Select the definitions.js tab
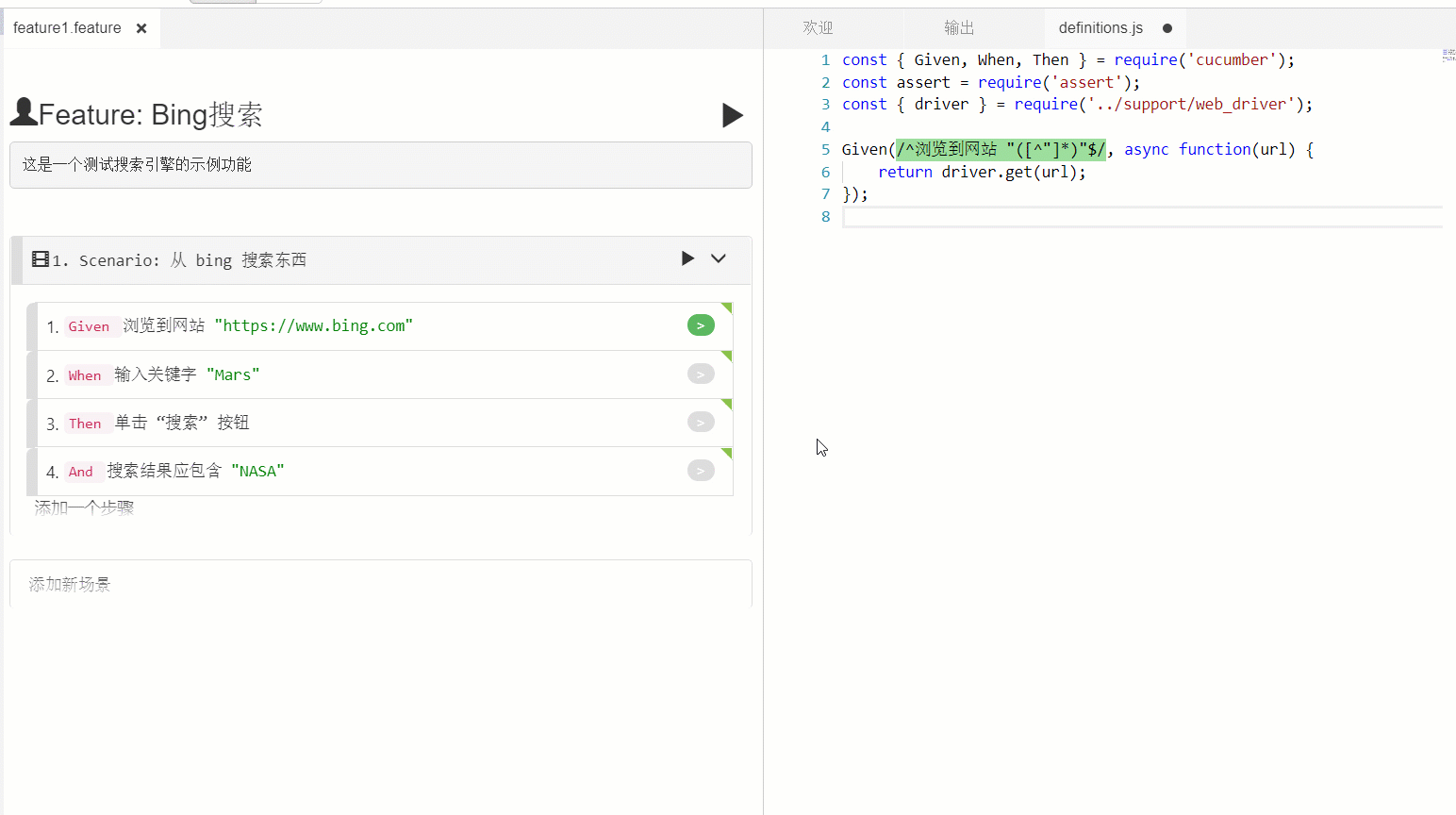 [x=1100, y=28]
